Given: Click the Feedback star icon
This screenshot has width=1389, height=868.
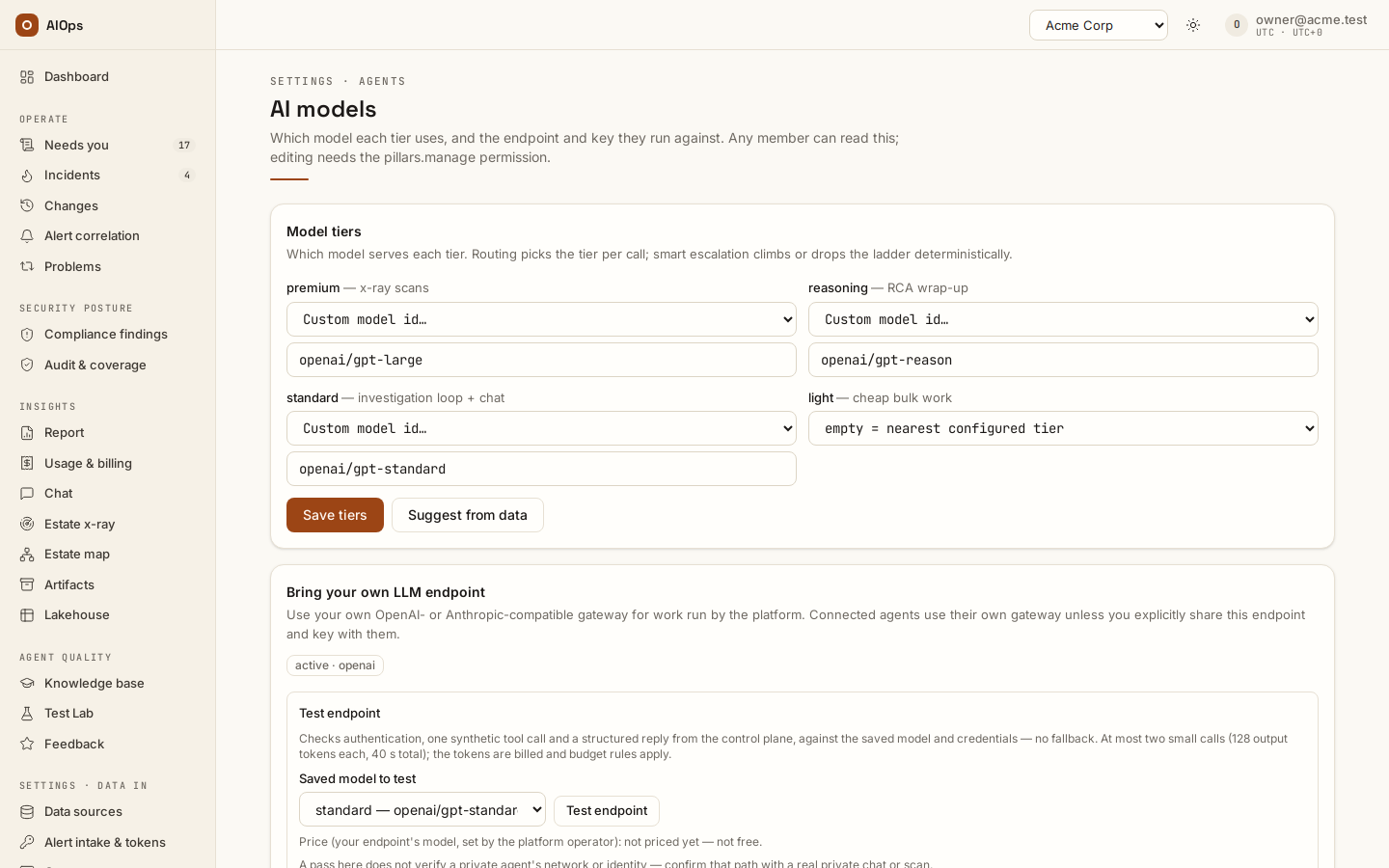Looking at the screenshot, I should pyautogui.click(x=27, y=744).
